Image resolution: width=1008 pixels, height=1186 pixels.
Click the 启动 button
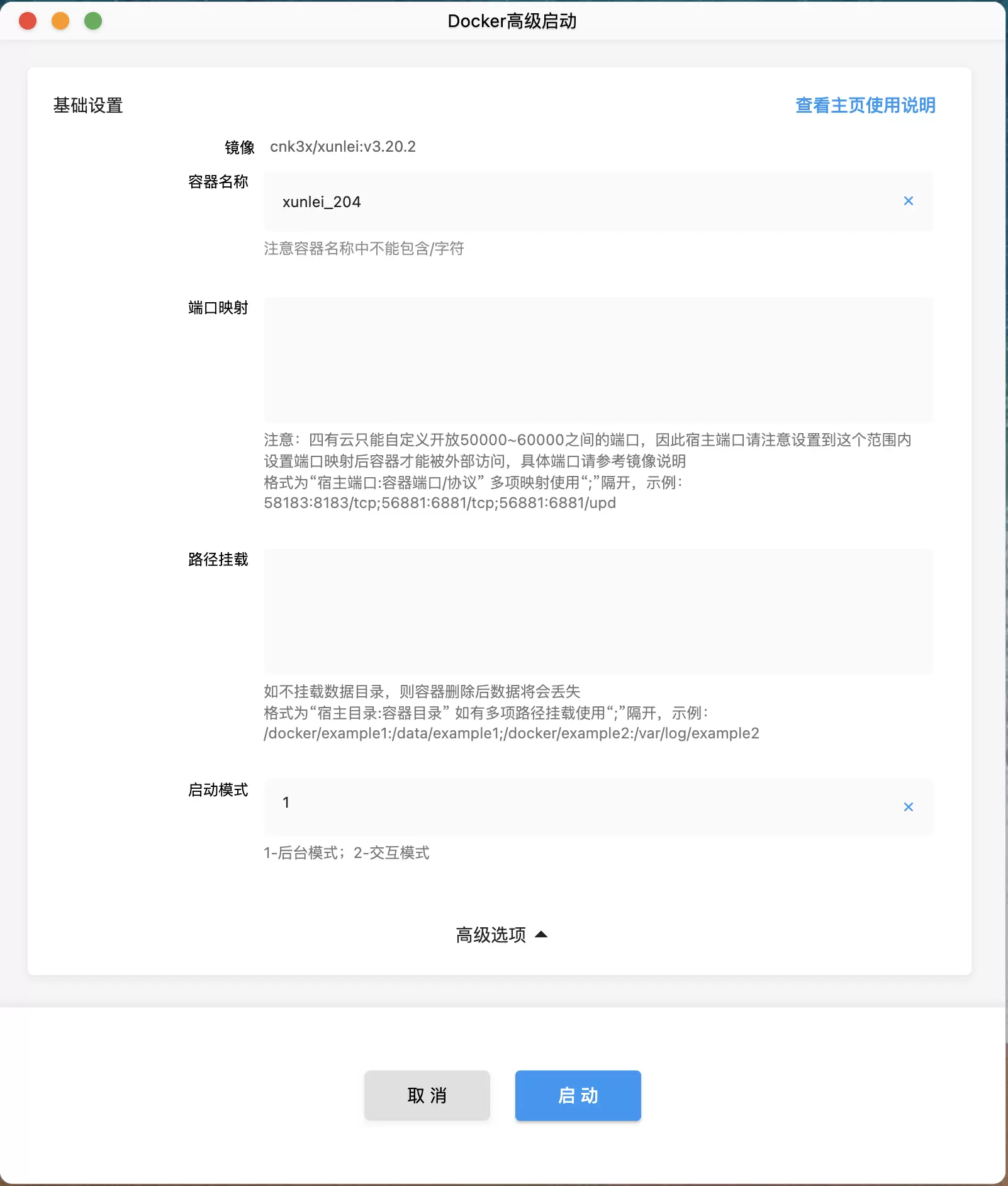pyautogui.click(x=578, y=1095)
